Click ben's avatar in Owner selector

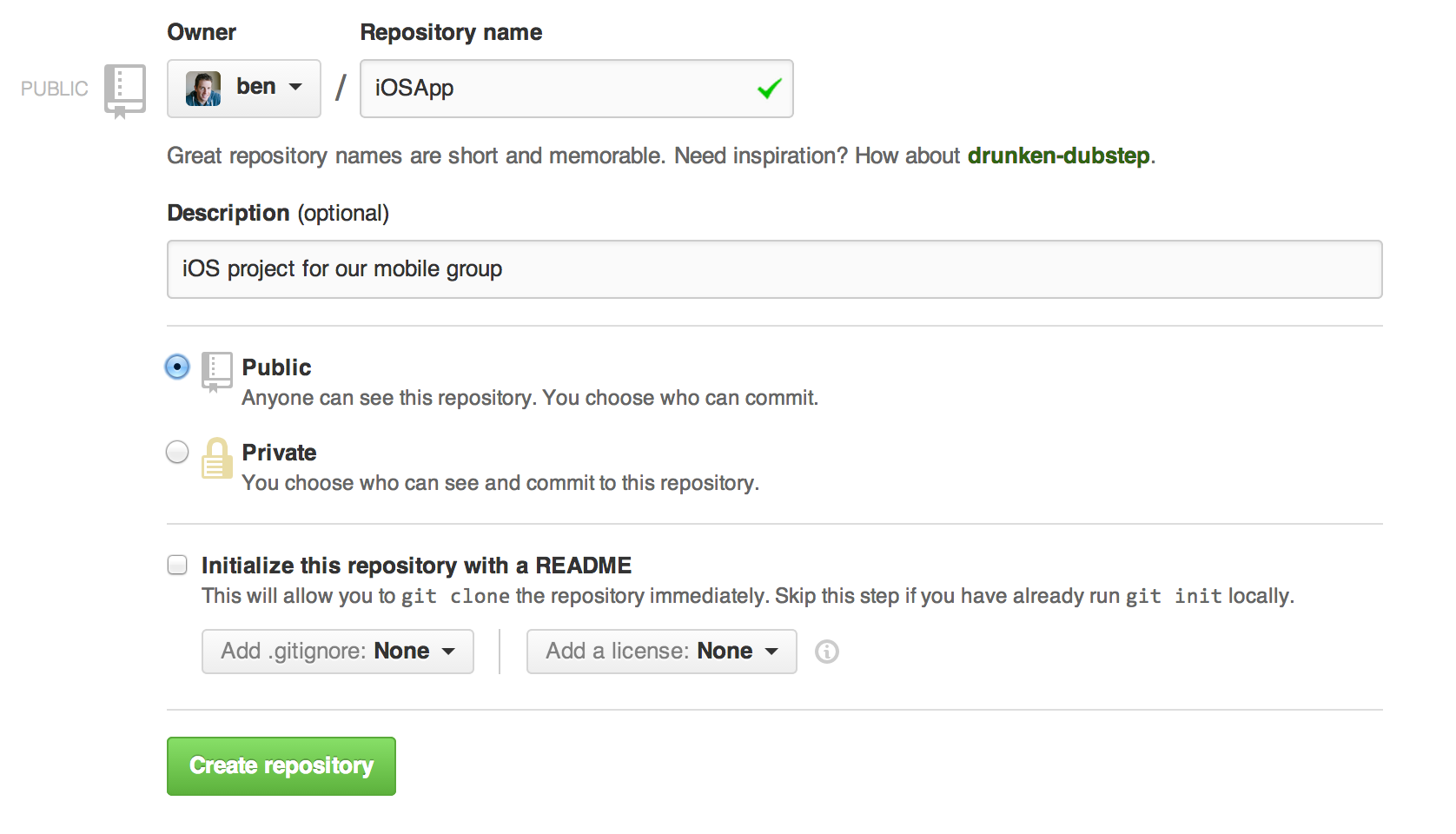pos(203,89)
